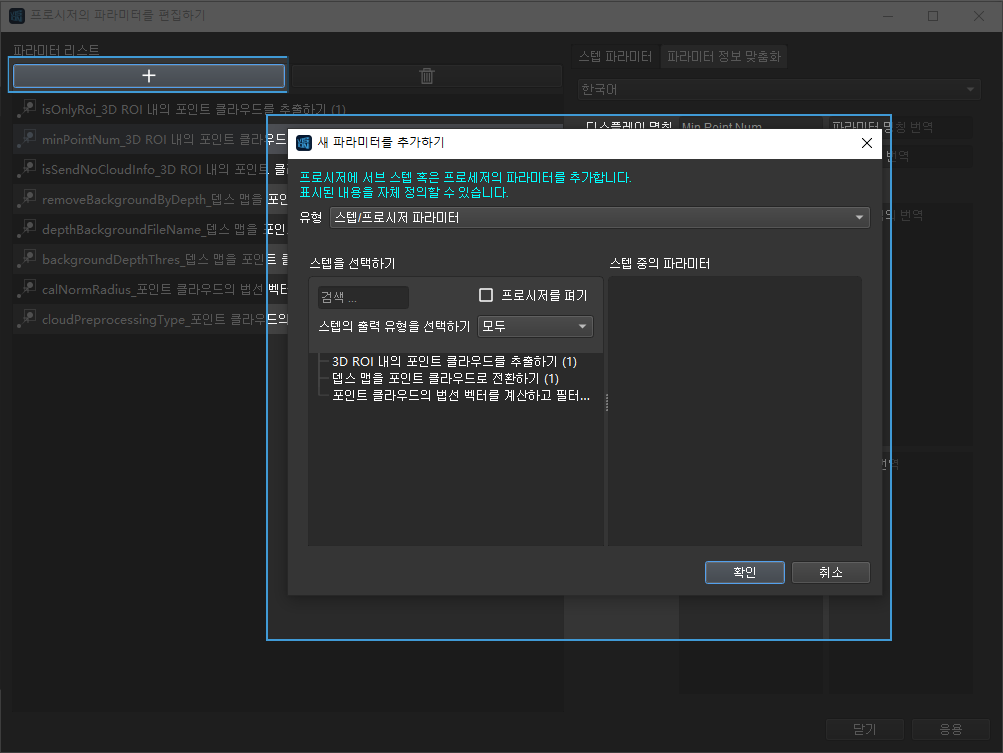1003x753 pixels.
Task: Switch to 파라미터 정보 맞춤화 tab
Action: (x=723, y=56)
